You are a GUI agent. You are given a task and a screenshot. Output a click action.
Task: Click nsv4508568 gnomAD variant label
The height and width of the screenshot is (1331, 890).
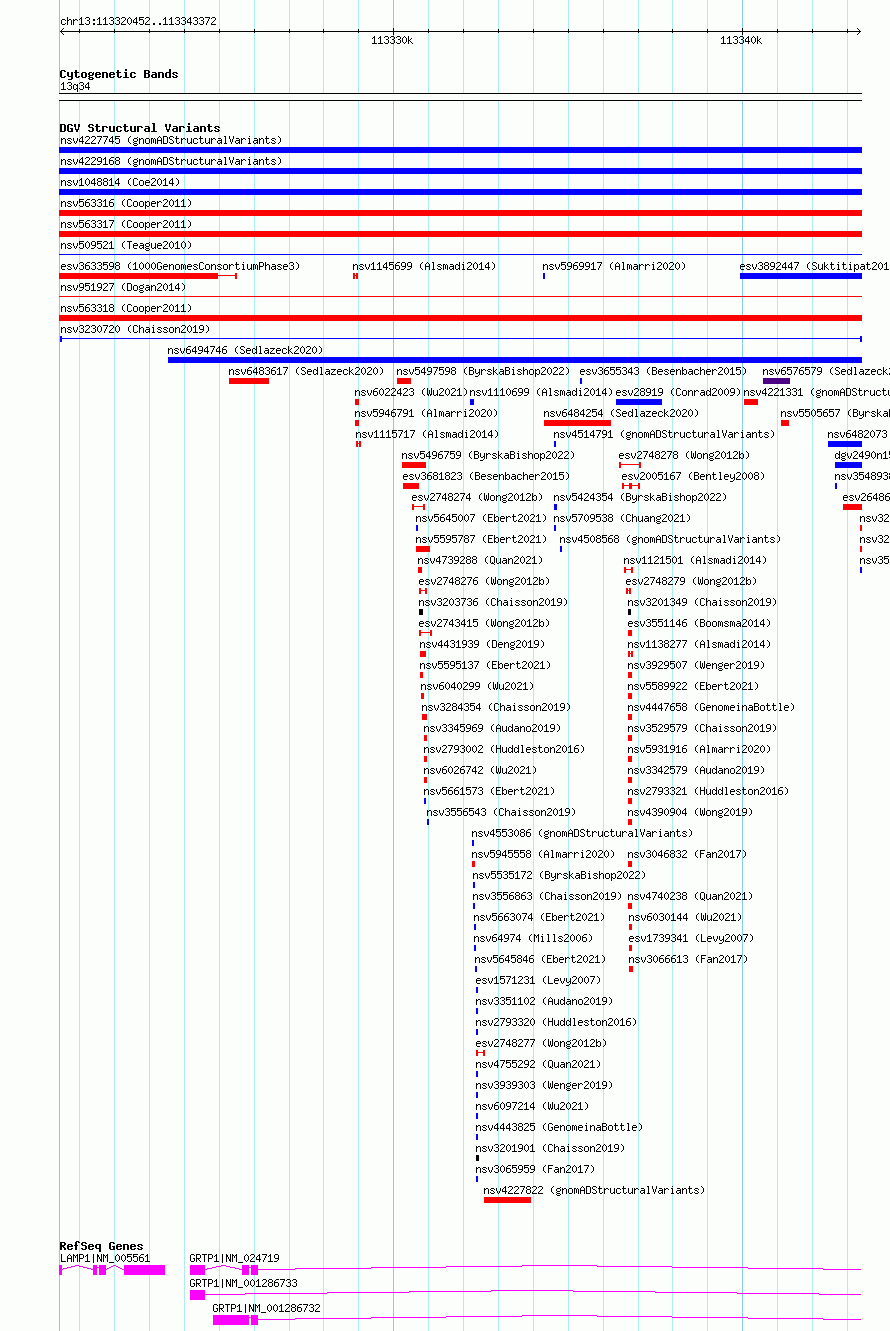[671, 539]
